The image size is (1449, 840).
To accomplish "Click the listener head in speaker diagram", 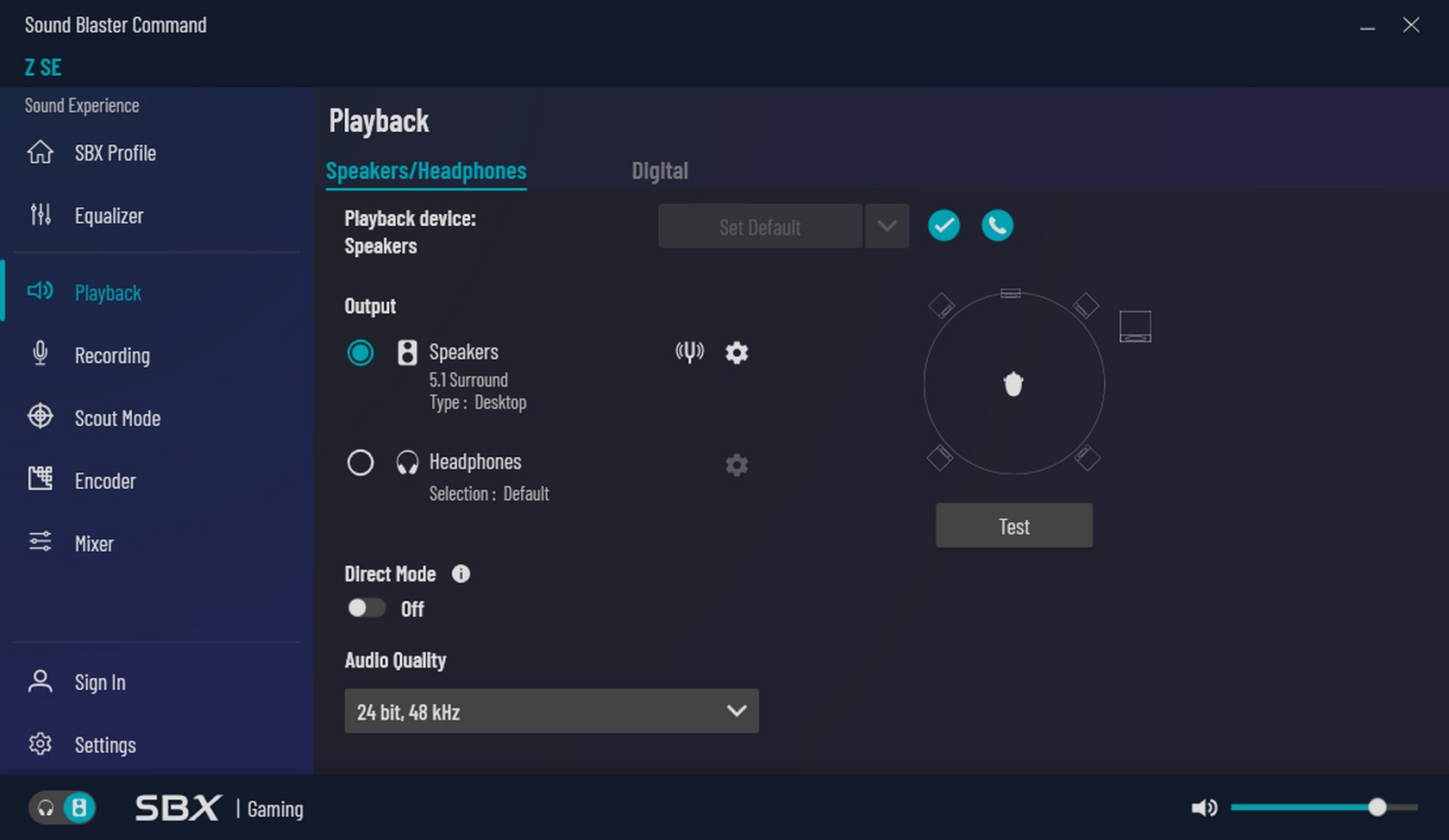I will (1013, 384).
